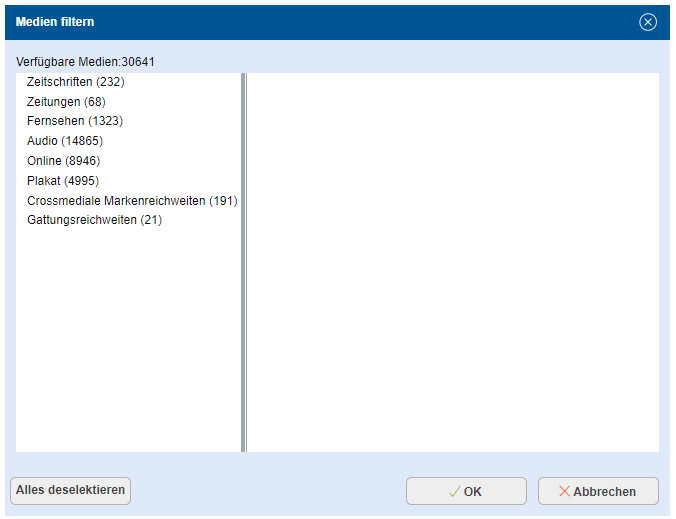The image size is (676, 519).
Task: Select Zeitungen (68) in the media list
Action: (x=66, y=102)
